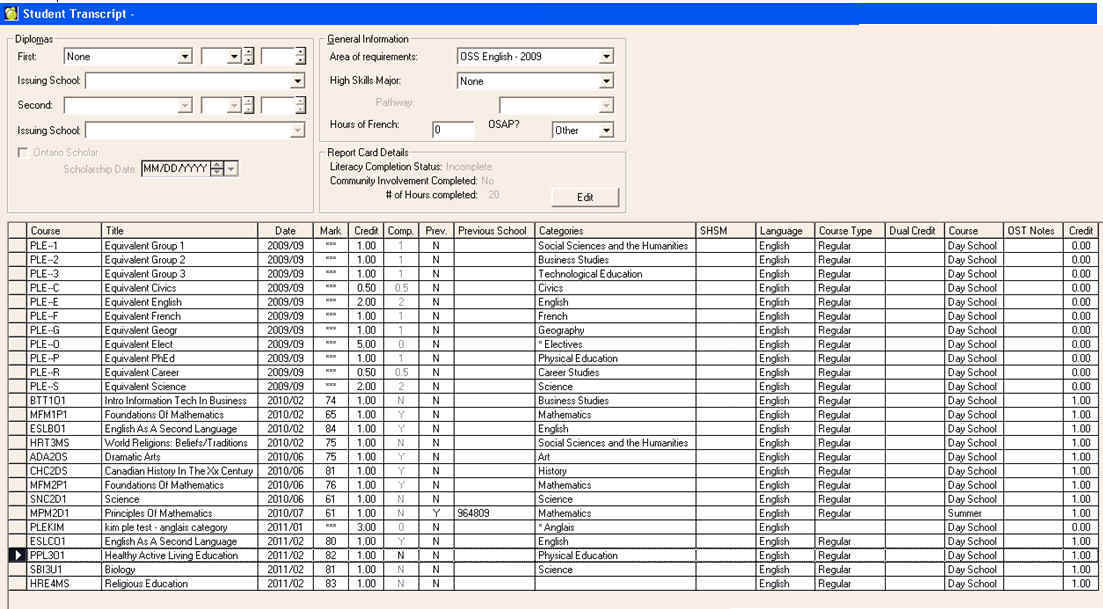
Task: Open the OSAP dropdown showing Other
Action: coord(606,130)
